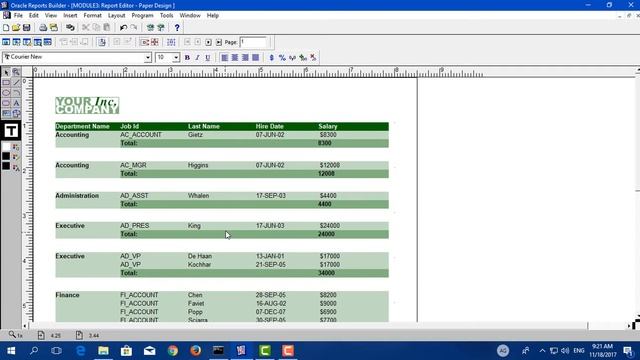Screen dimensions: 640x360
Task: Select the arrow pointer tool
Action: (6, 73)
